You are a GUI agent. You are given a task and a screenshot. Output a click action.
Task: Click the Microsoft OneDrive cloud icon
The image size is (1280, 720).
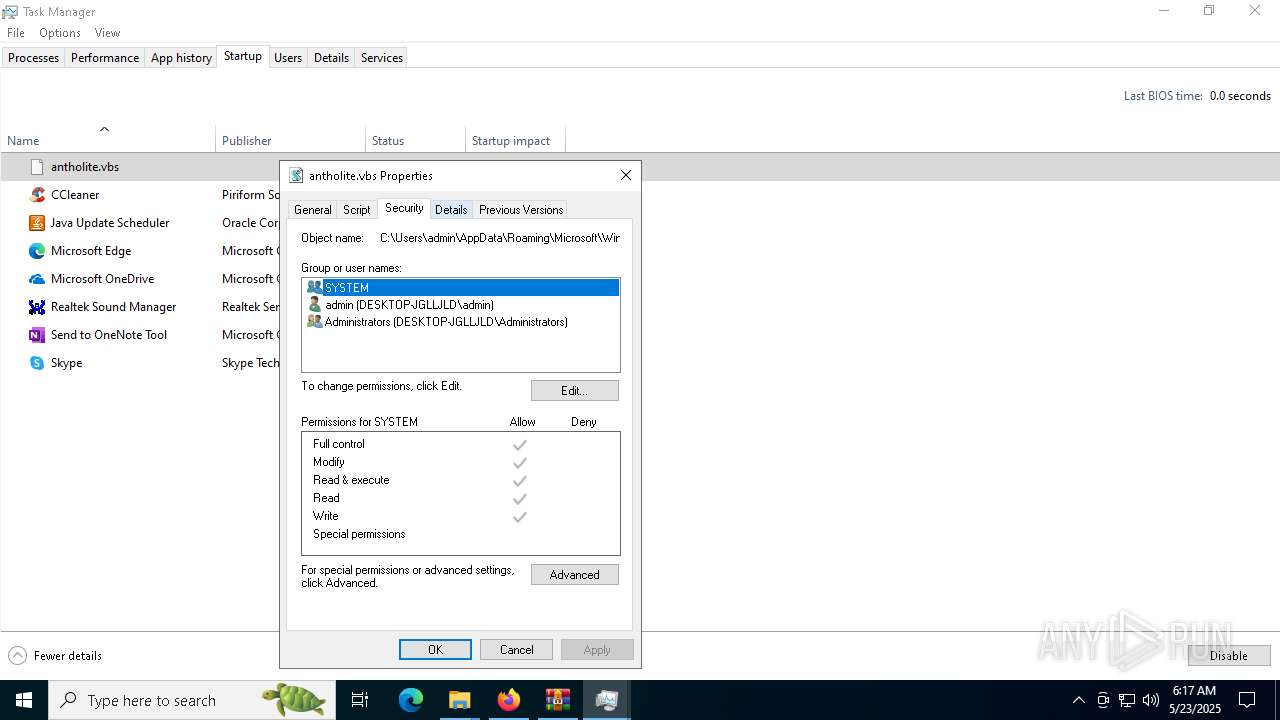pos(37,279)
